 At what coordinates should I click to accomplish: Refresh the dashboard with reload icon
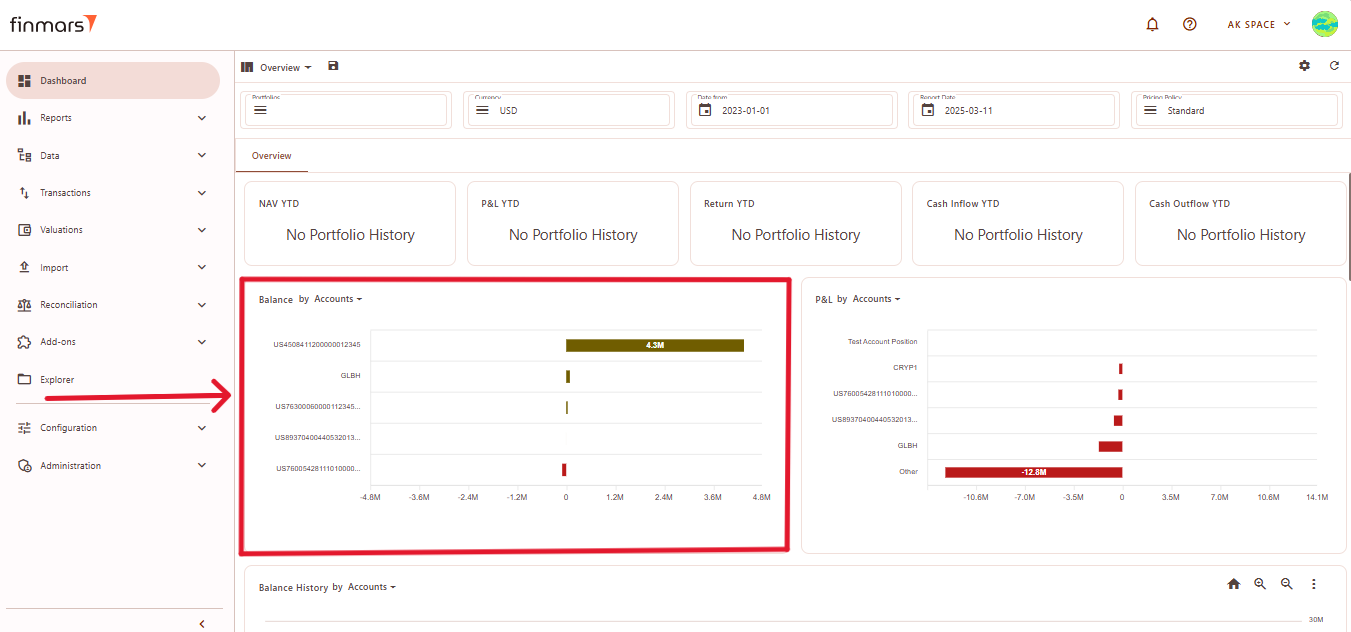(x=1334, y=66)
